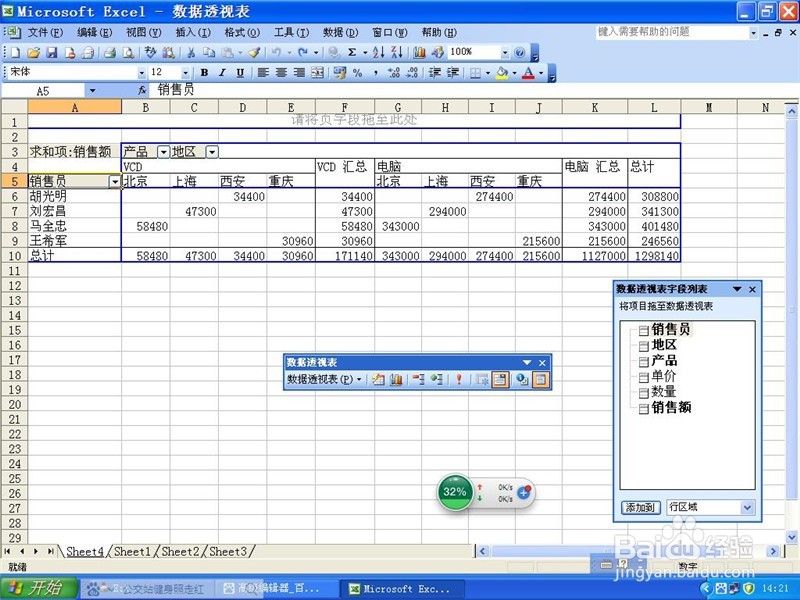
Task: Toggle bold formatting in the toolbar
Action: point(204,72)
